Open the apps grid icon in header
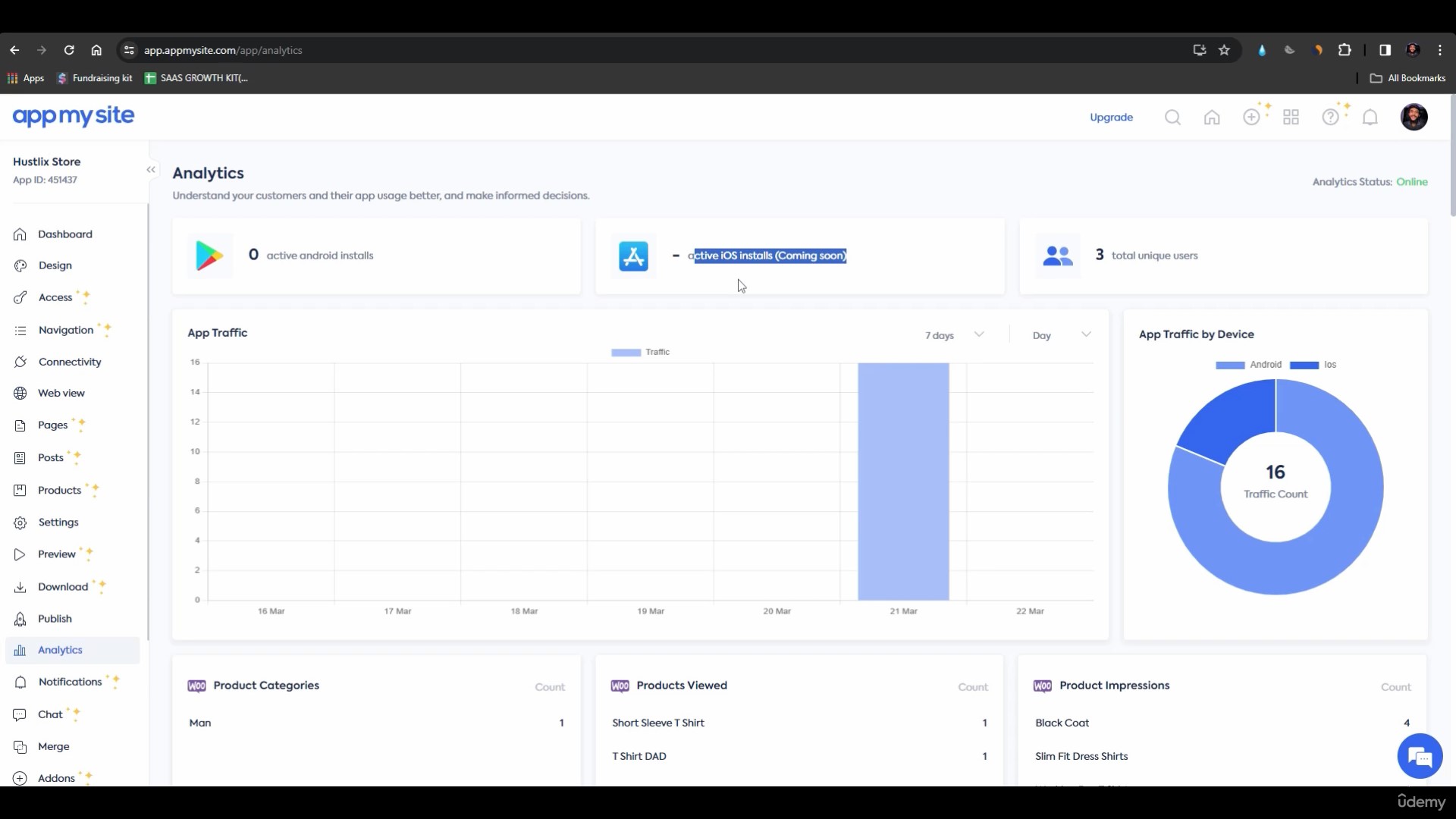Viewport: 1456px width, 819px height. (x=1291, y=117)
